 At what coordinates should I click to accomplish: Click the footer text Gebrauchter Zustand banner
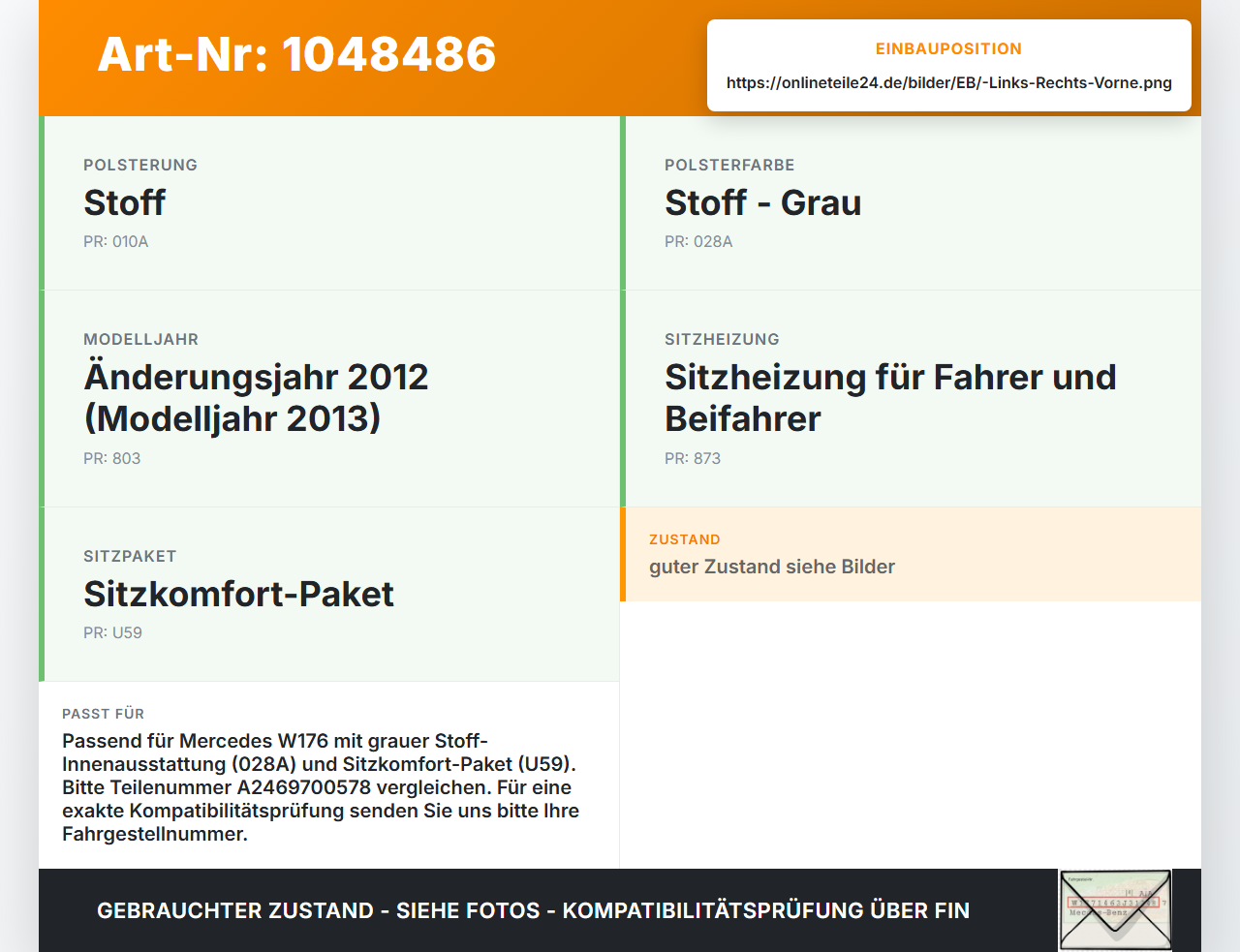coord(533,910)
